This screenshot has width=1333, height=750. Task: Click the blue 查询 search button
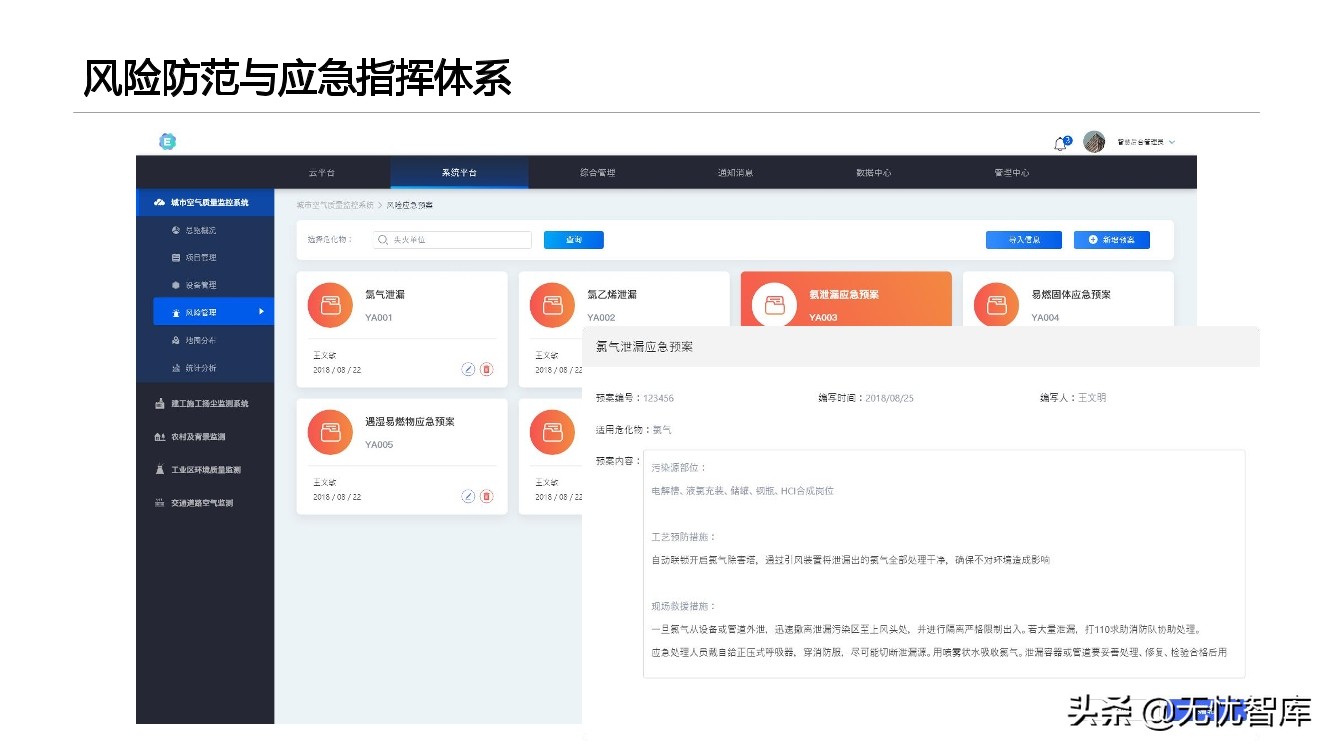click(574, 240)
